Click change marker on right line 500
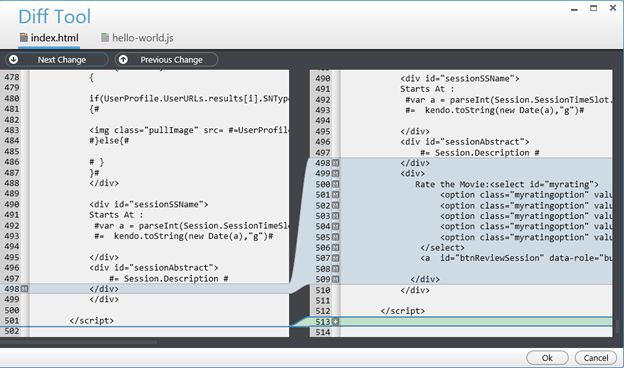 [x=335, y=184]
